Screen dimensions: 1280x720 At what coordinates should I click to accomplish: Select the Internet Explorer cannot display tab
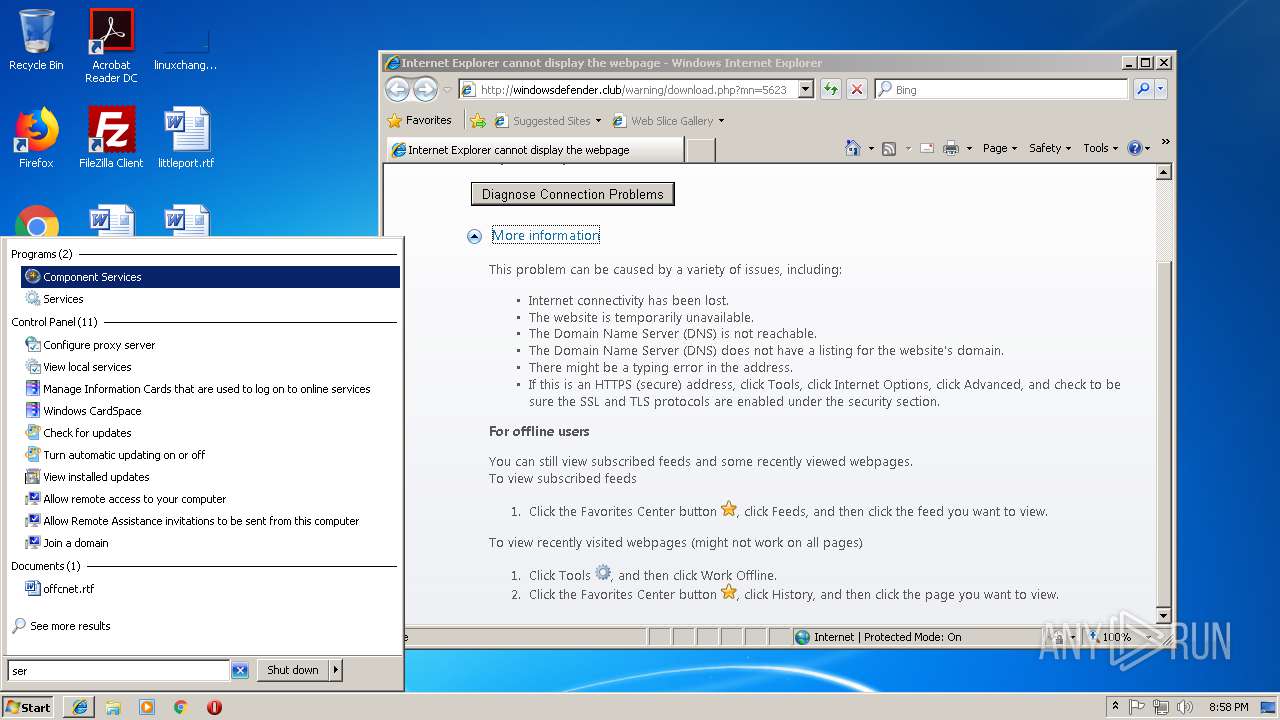[x=535, y=150]
